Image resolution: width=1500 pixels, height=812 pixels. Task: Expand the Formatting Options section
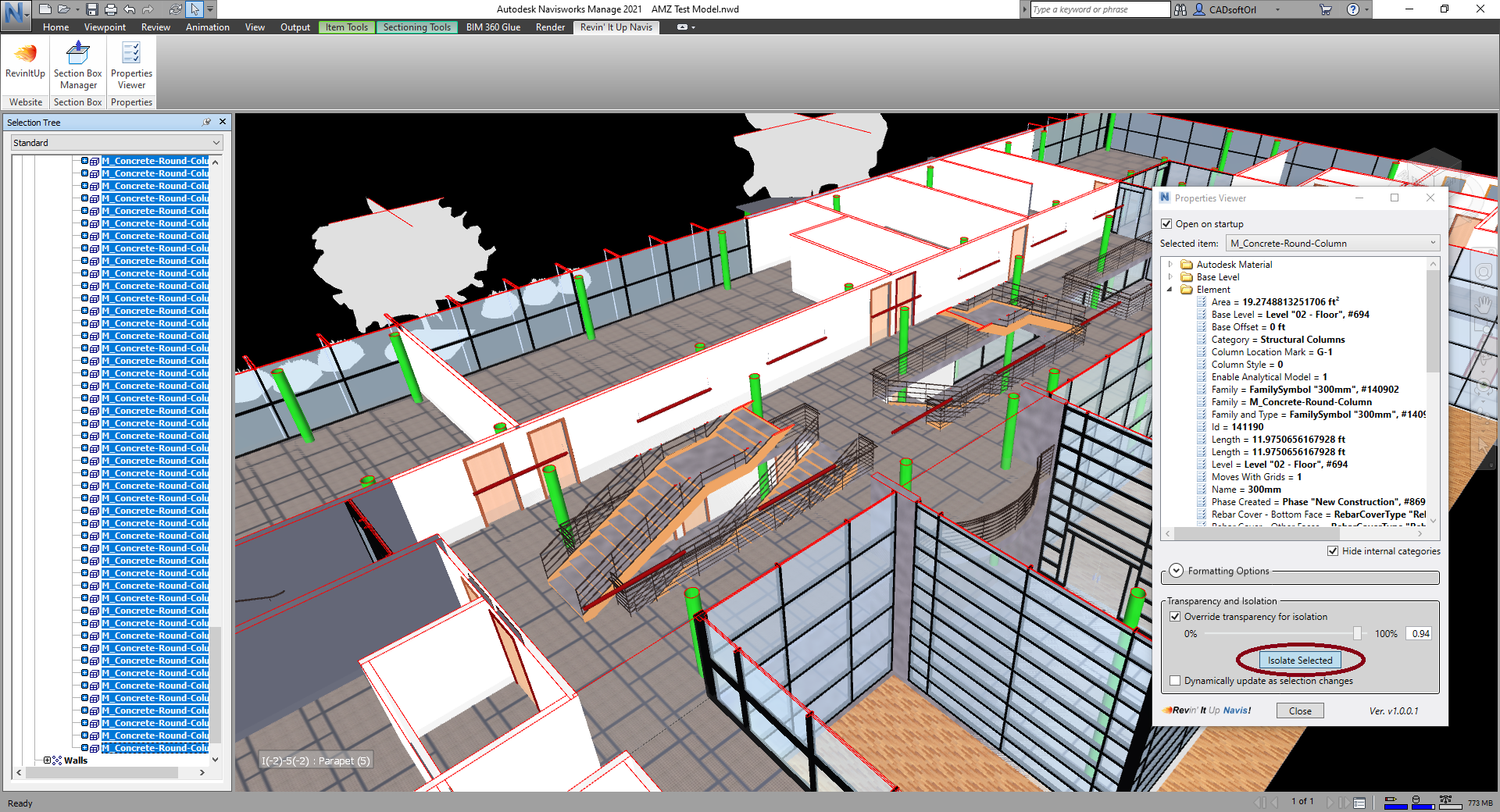point(1177,572)
